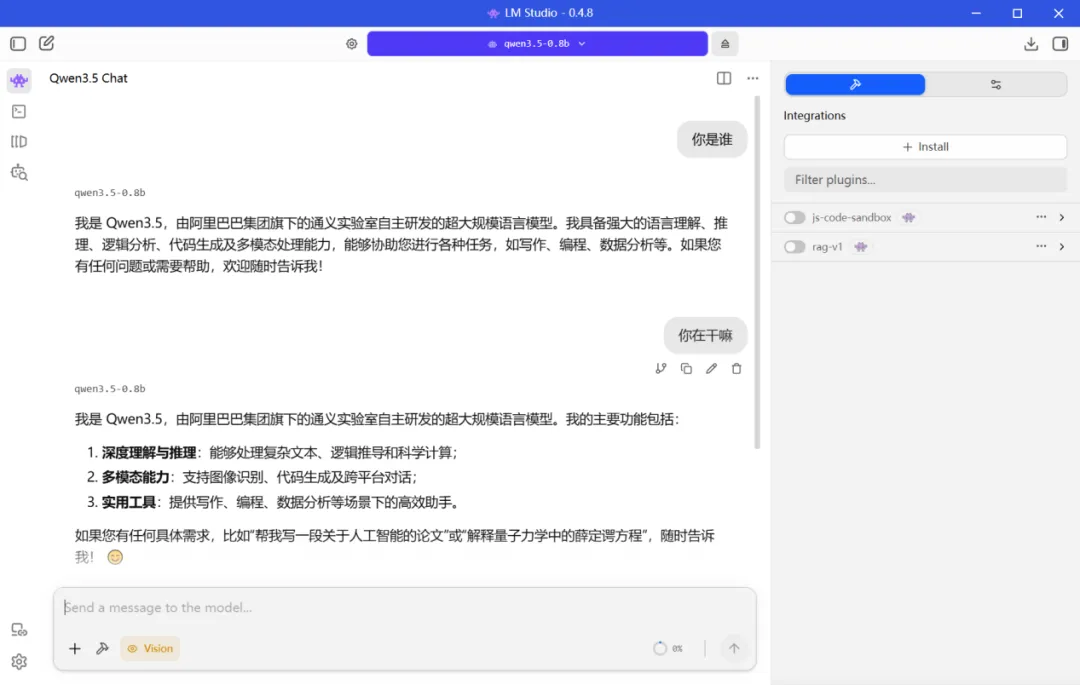Copy the '你在干嘛' message
Image resolution: width=1080 pixels, height=685 pixels.
[686, 368]
